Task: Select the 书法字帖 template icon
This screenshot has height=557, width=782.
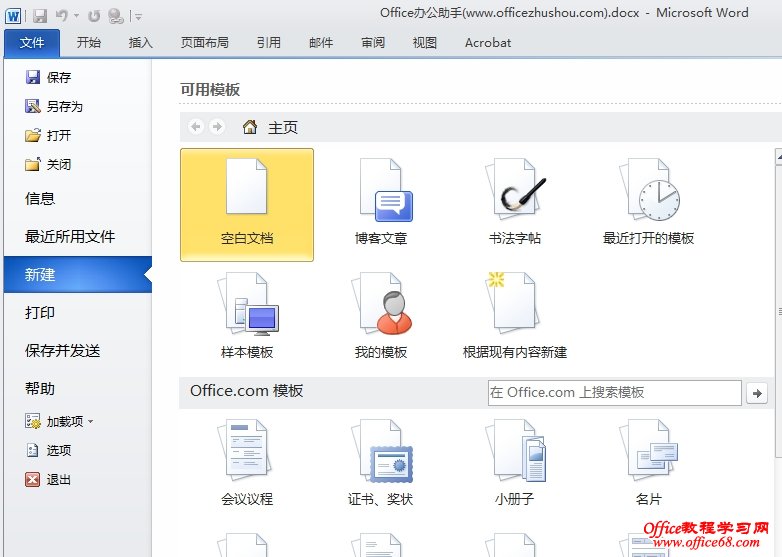Action: [515, 190]
